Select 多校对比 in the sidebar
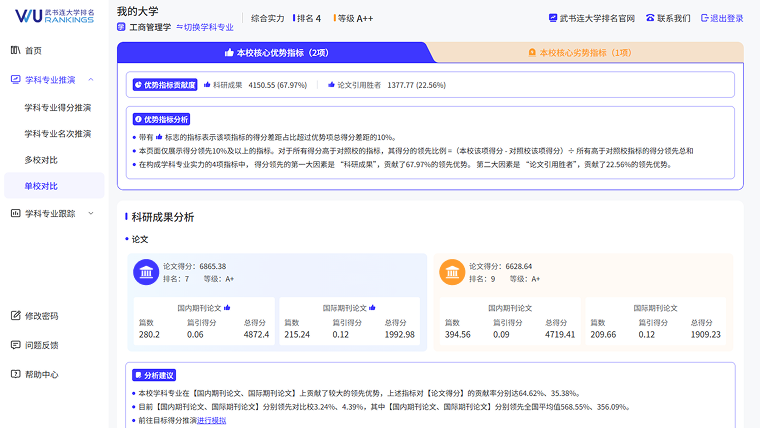 (x=41, y=160)
